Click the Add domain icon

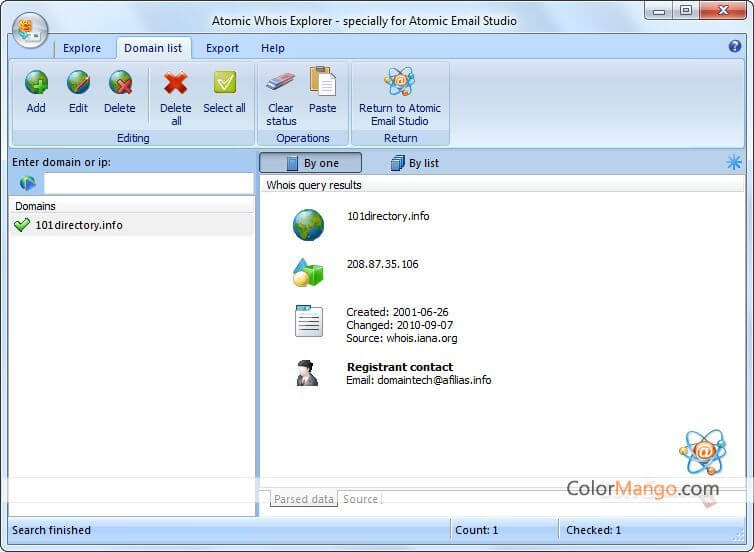click(x=36, y=84)
